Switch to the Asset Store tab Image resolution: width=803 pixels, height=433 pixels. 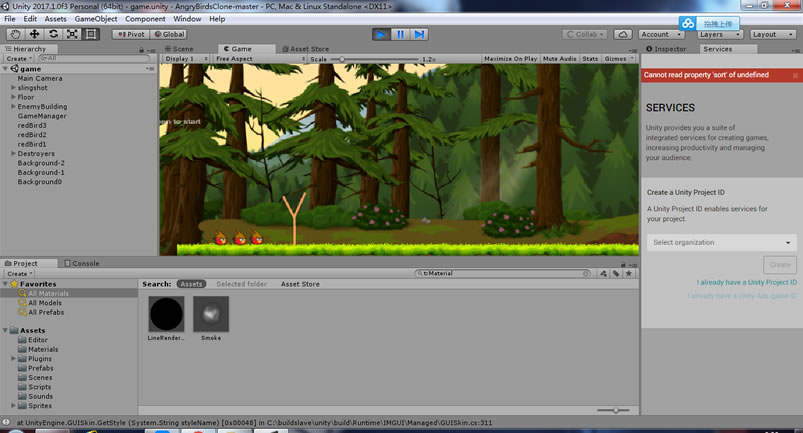pos(306,49)
